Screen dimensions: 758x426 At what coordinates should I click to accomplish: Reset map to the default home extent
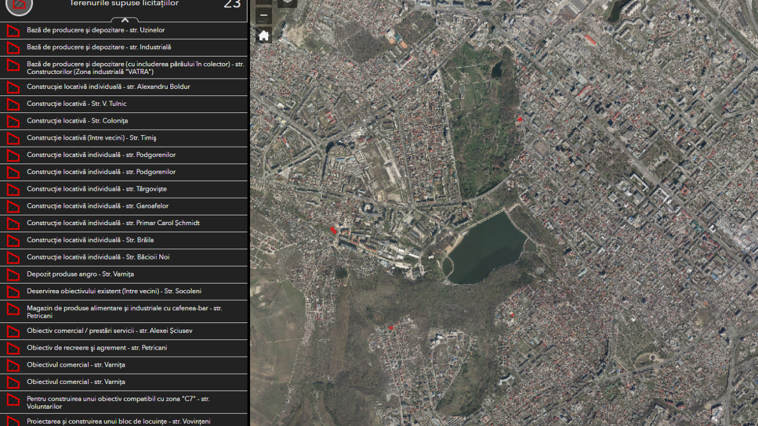[x=264, y=36]
